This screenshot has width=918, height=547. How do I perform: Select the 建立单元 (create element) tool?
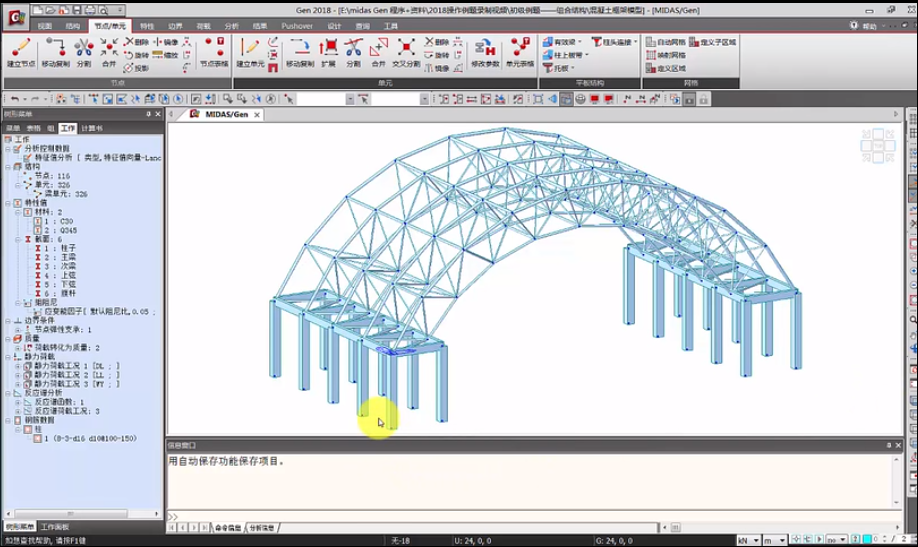(x=250, y=51)
